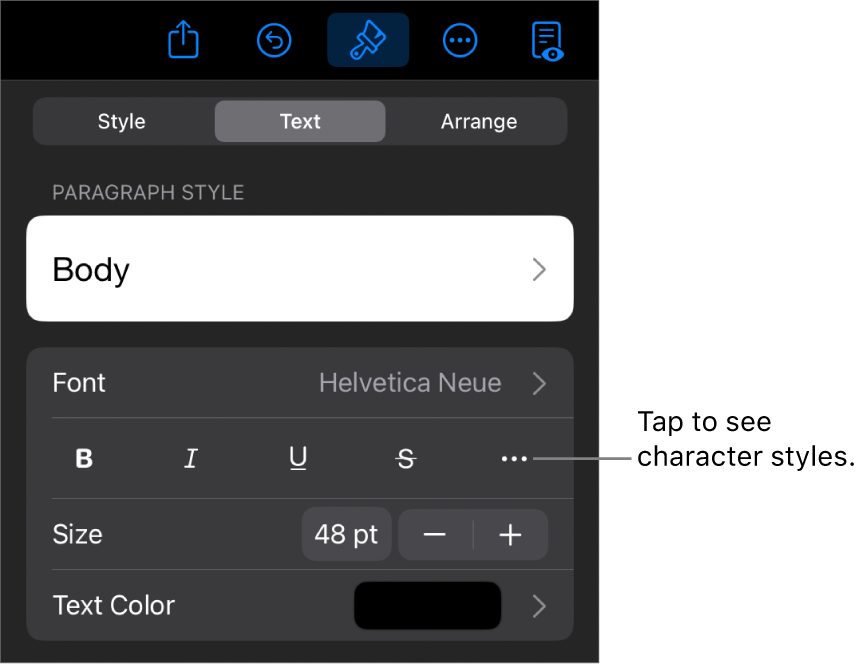
Task: Toggle Italic text formatting
Action: click(190, 458)
